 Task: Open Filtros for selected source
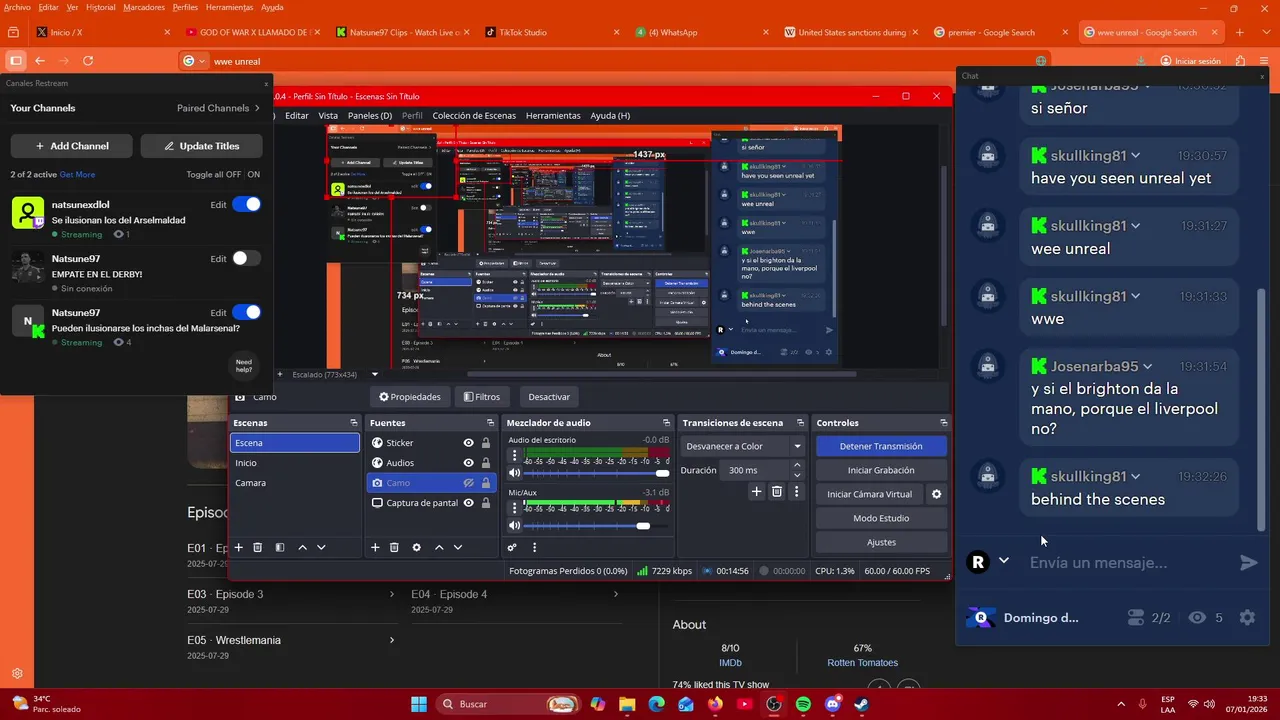[482, 397]
